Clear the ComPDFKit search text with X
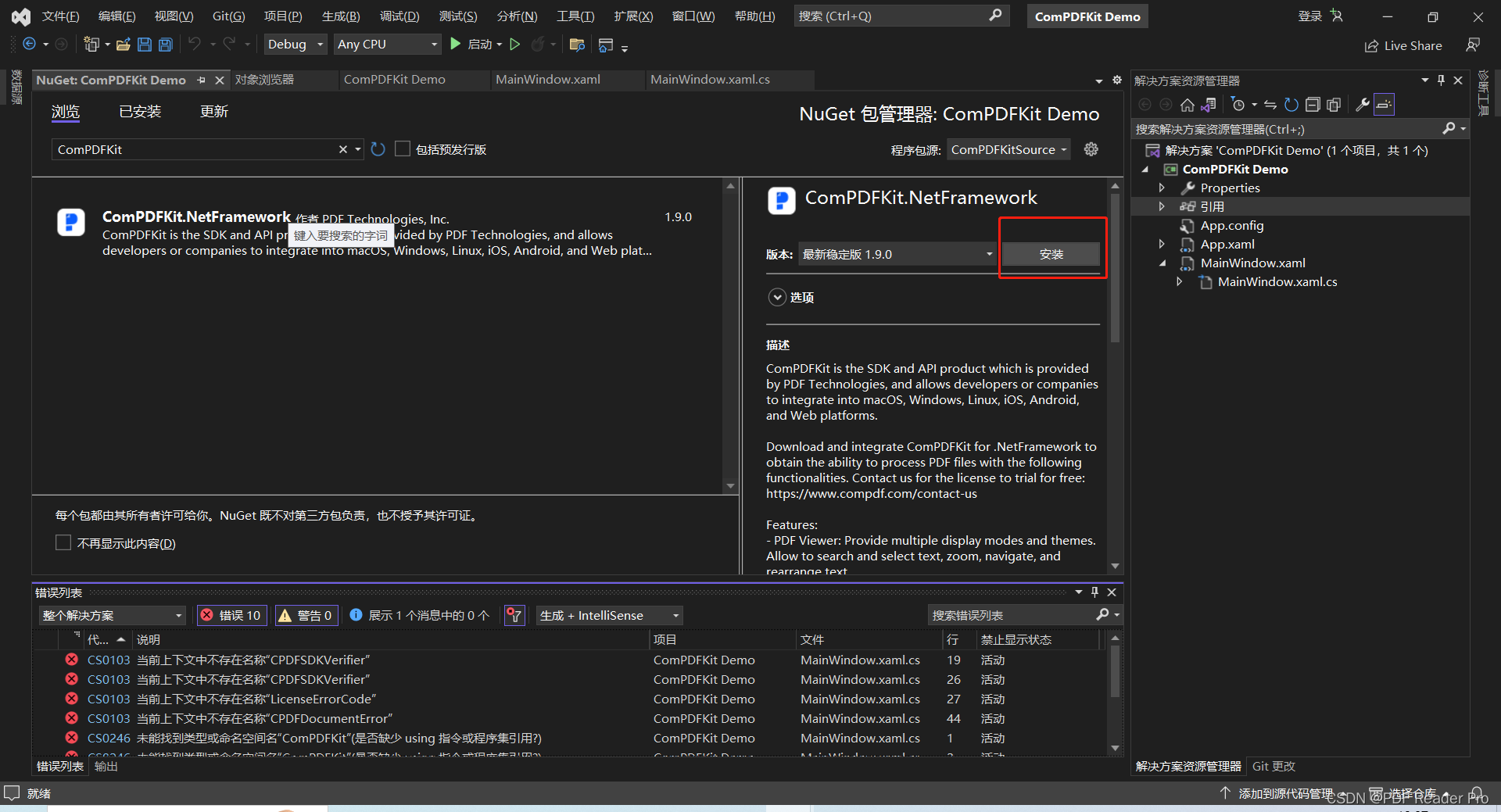 pos(342,149)
